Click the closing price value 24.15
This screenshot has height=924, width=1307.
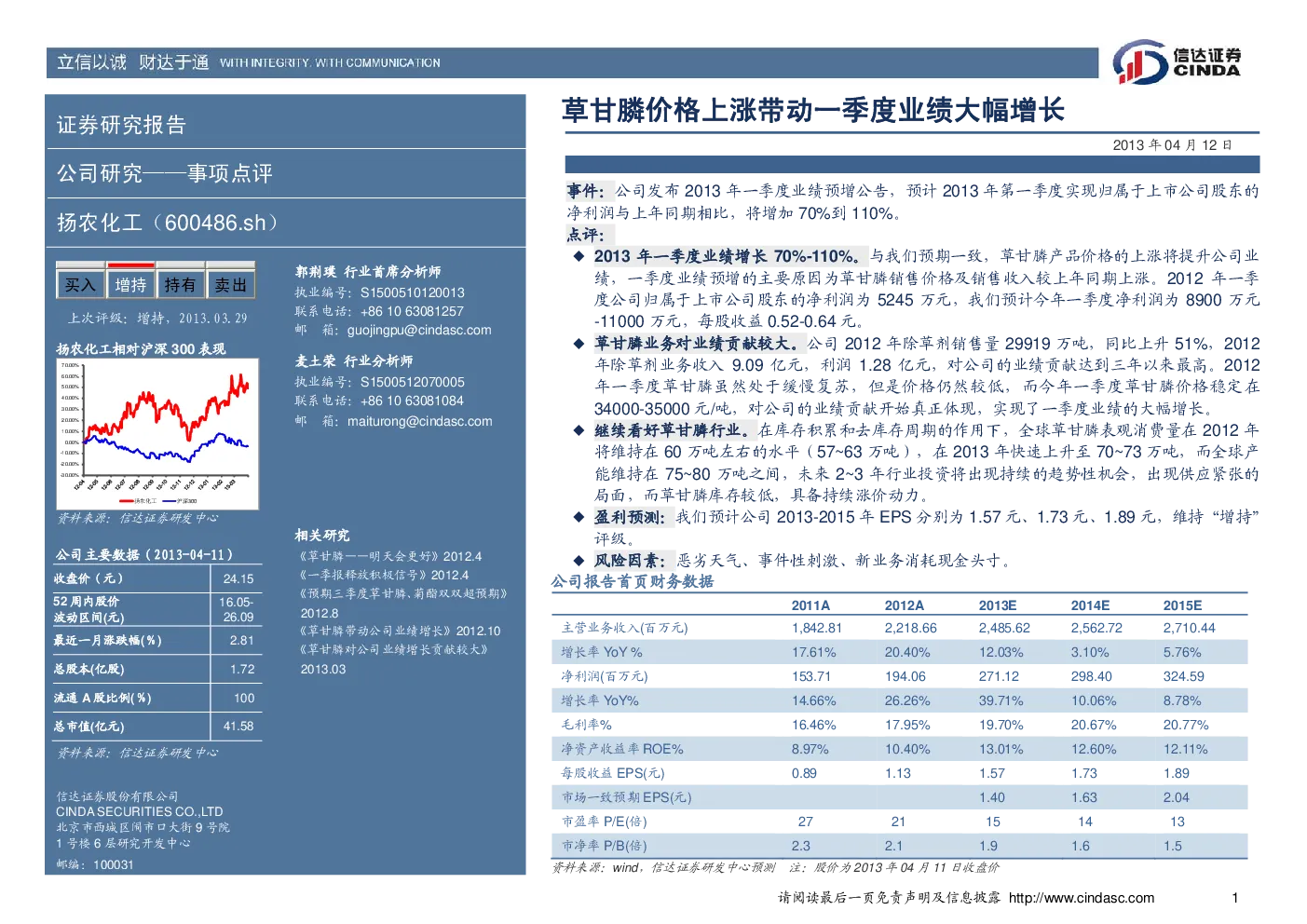238,578
